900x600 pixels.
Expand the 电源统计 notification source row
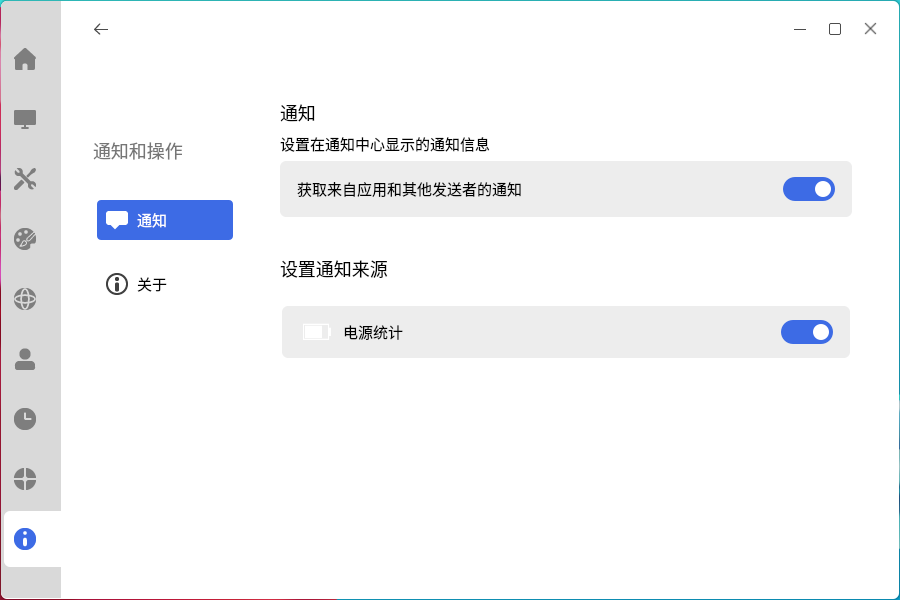coord(565,332)
